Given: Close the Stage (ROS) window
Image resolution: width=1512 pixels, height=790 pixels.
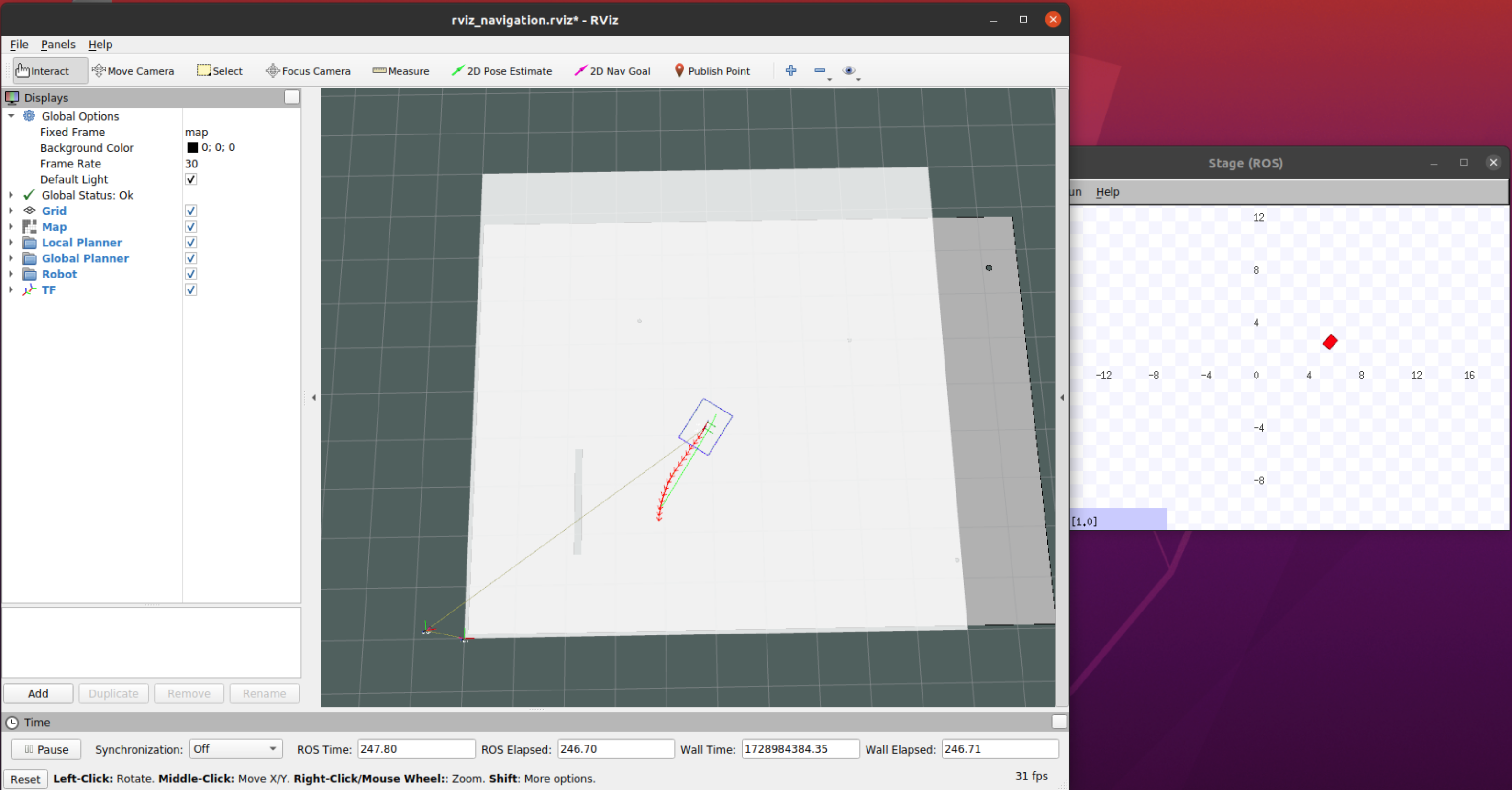Looking at the screenshot, I should click(x=1494, y=163).
